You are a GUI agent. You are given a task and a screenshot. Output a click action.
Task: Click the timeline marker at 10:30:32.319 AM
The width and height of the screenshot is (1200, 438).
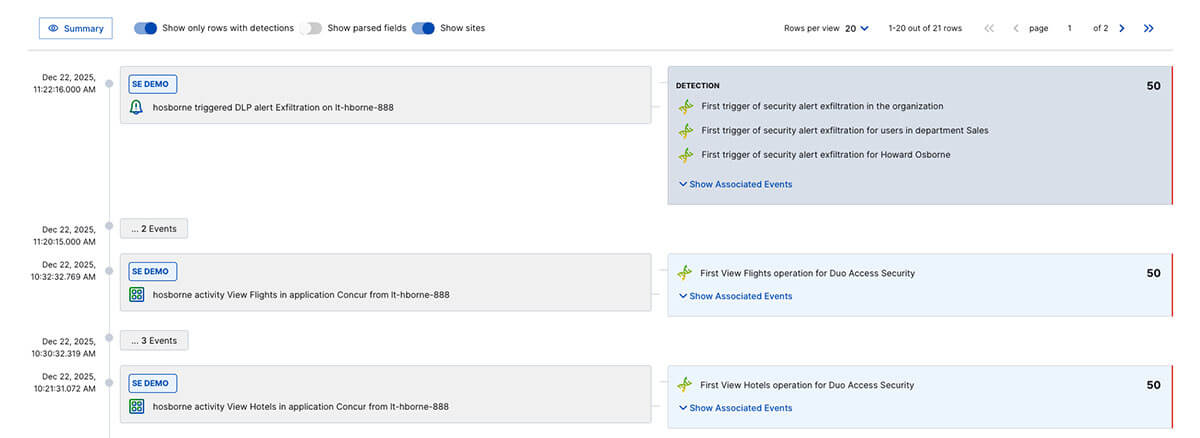coord(109,338)
